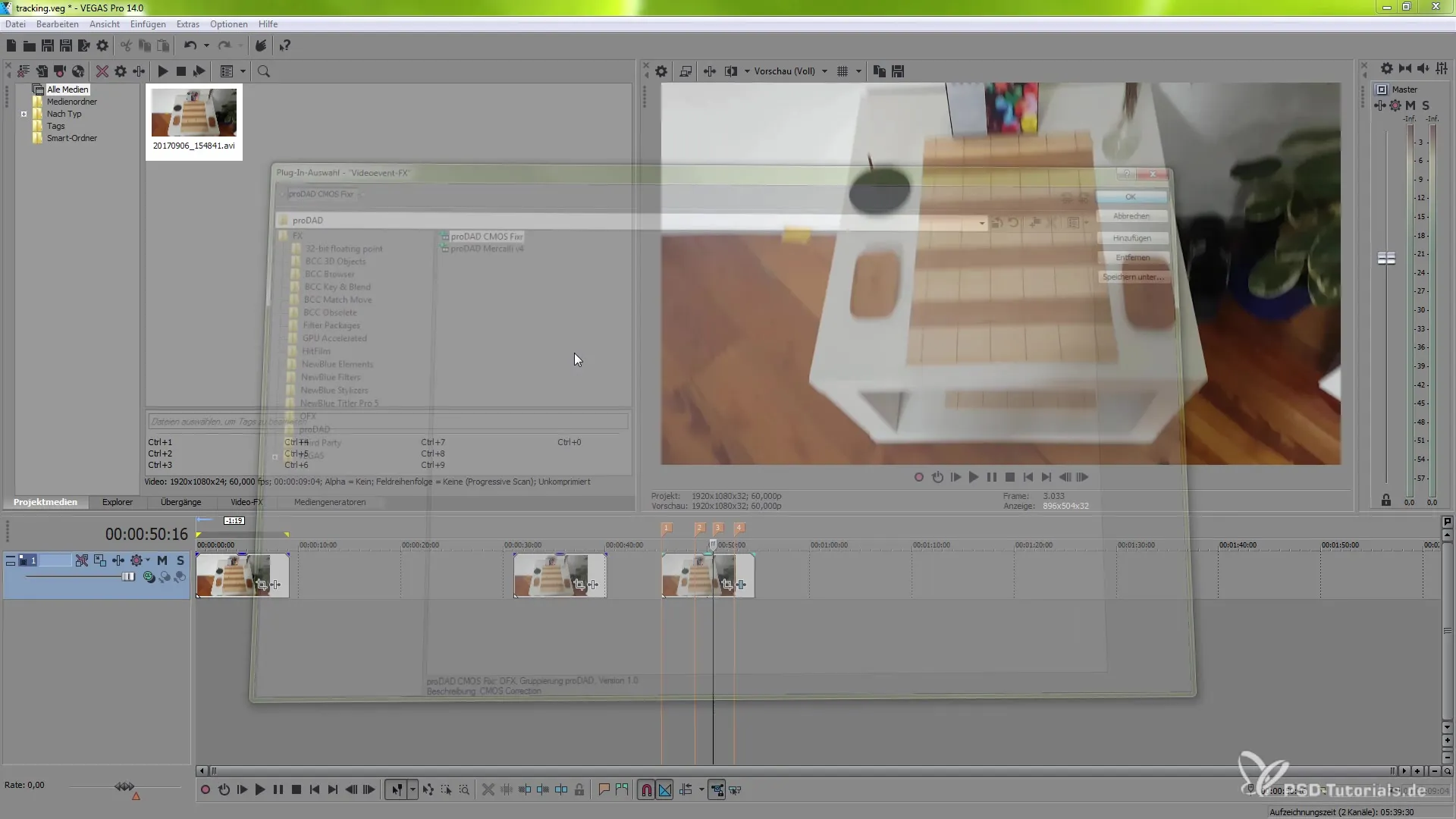This screenshot has width=1456, height=819.
Task: Click the track 1 level slider handle
Action: (128, 577)
